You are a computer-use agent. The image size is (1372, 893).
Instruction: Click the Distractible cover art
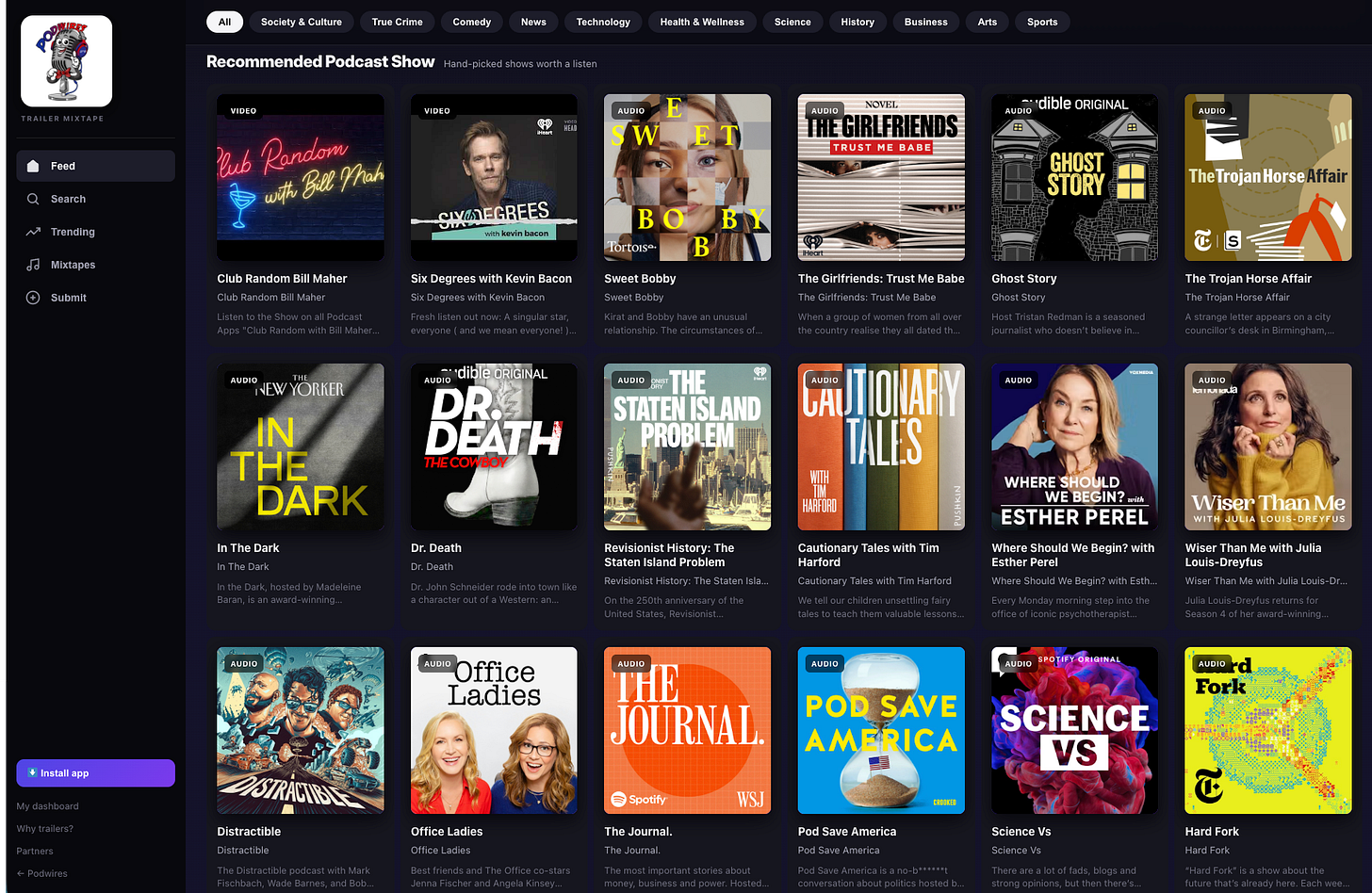301,730
